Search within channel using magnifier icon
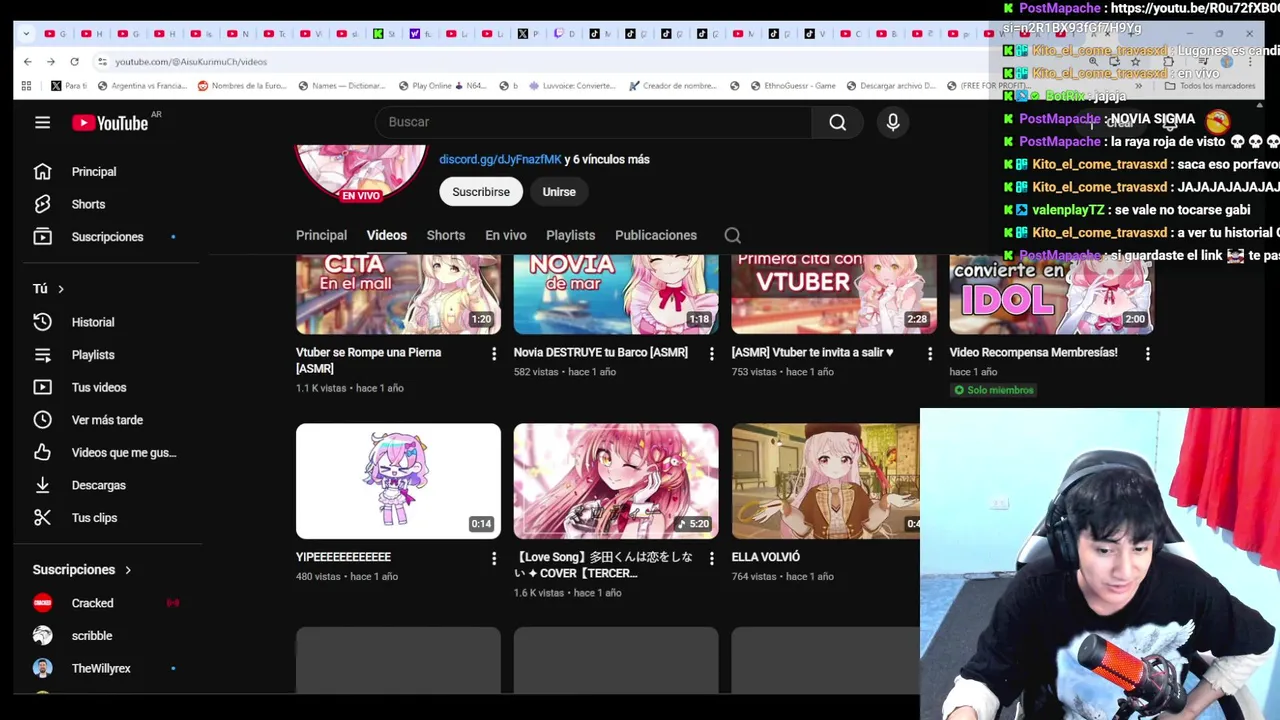 (x=732, y=236)
